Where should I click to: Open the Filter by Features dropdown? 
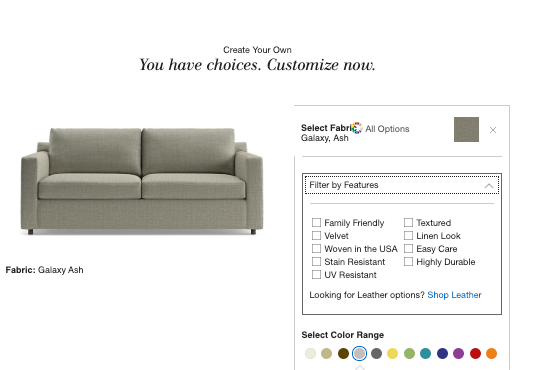[402, 185]
